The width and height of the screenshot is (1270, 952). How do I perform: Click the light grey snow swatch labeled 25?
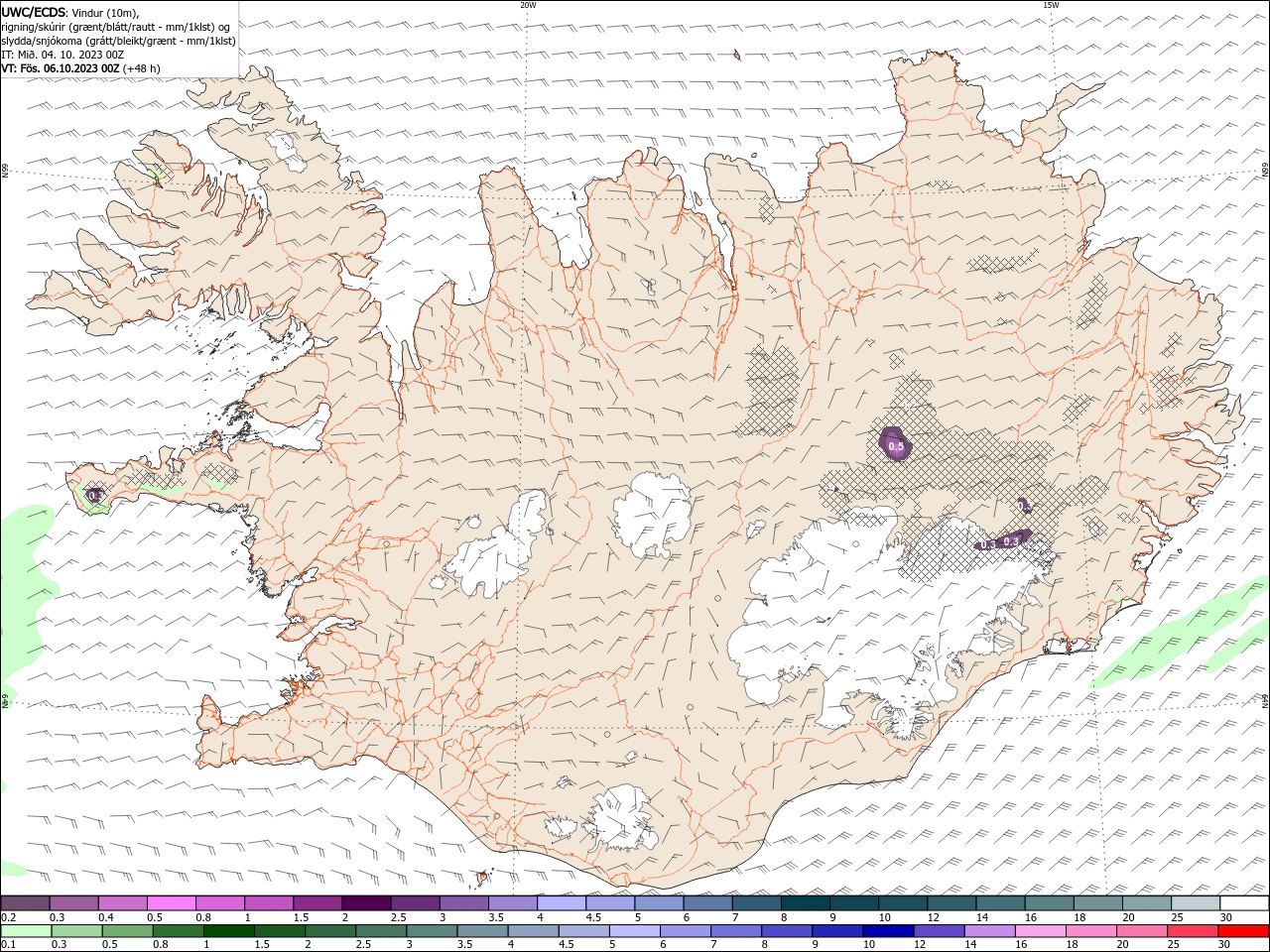pos(1197,903)
